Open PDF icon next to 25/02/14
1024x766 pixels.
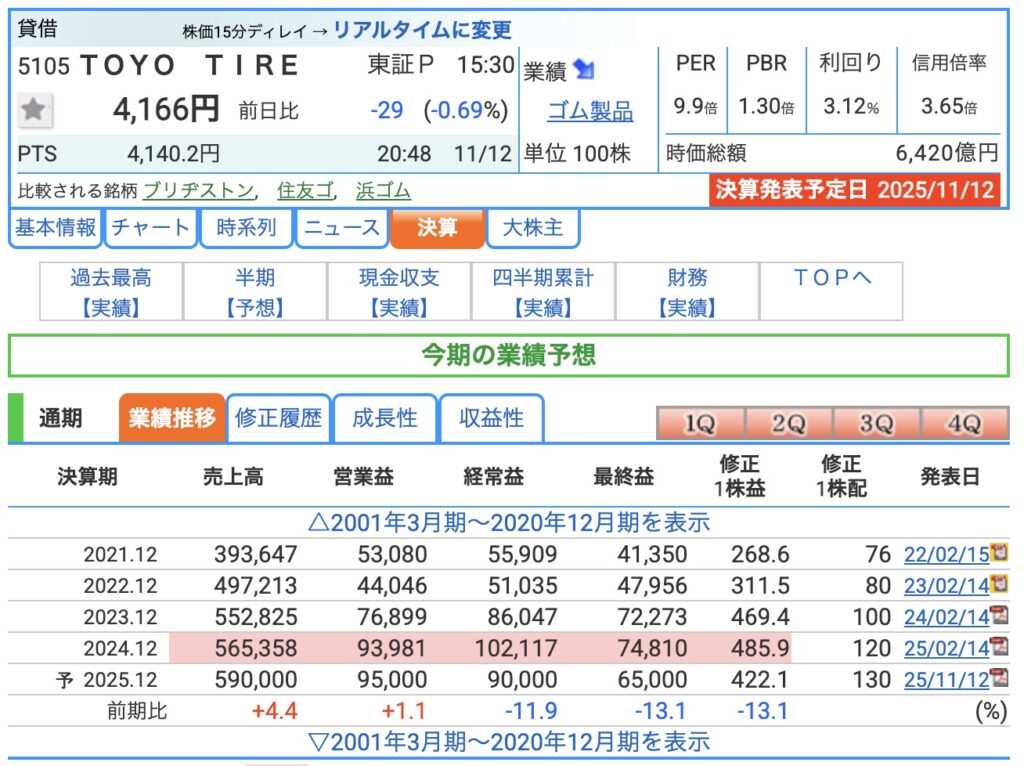[998, 648]
